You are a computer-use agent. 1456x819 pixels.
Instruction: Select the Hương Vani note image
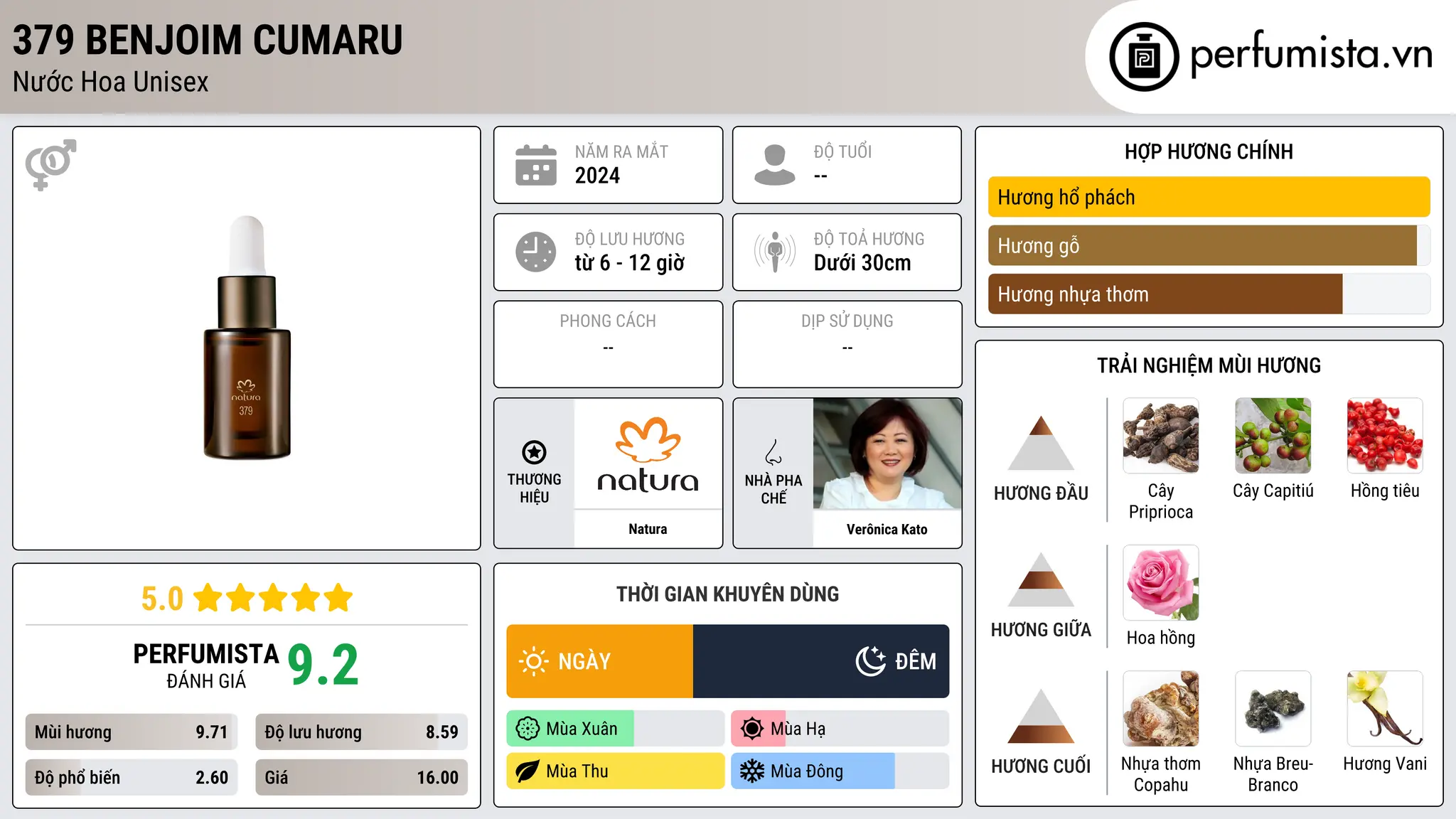pos(1385,709)
